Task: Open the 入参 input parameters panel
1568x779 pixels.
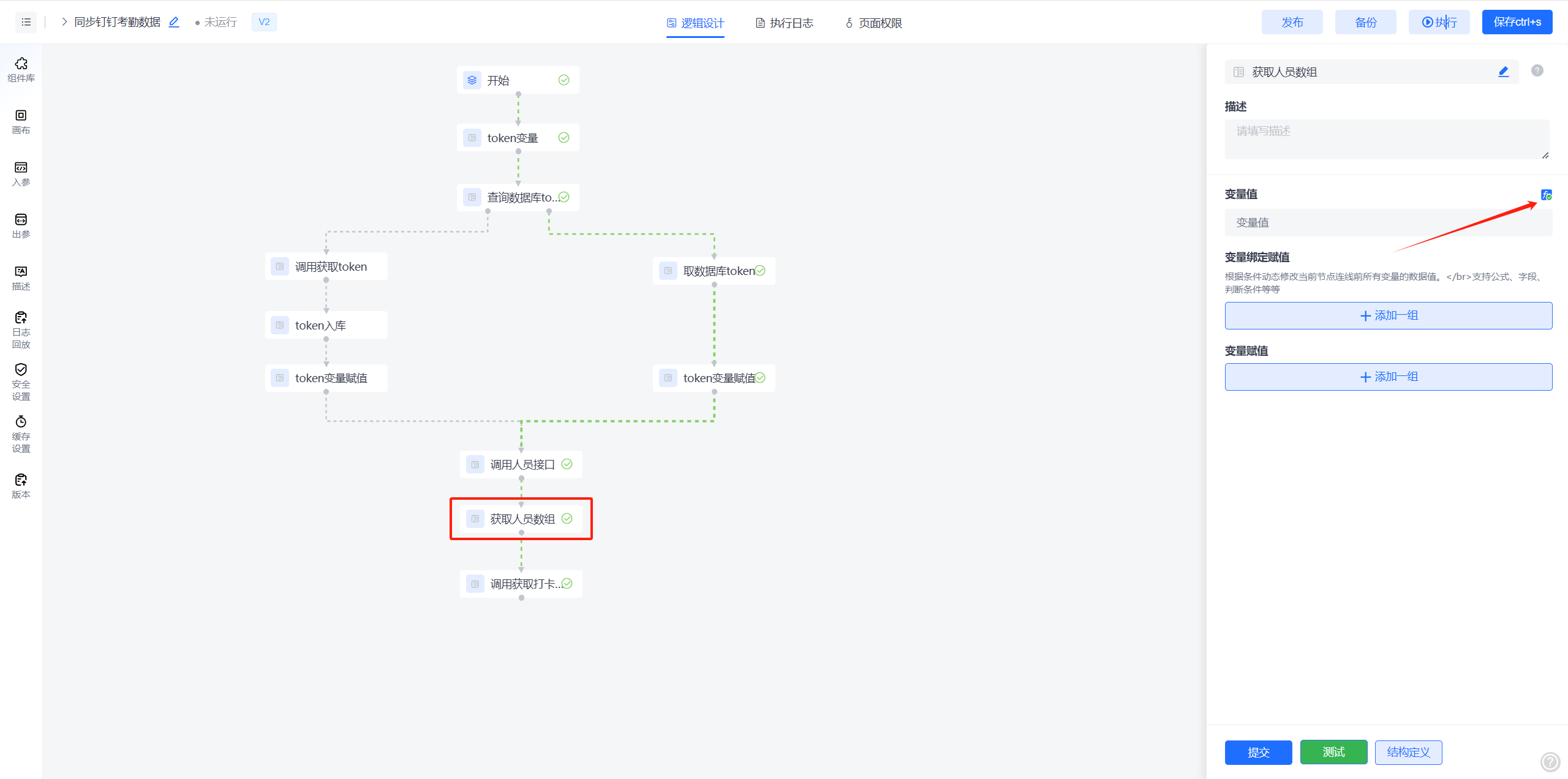Action: tap(21, 173)
